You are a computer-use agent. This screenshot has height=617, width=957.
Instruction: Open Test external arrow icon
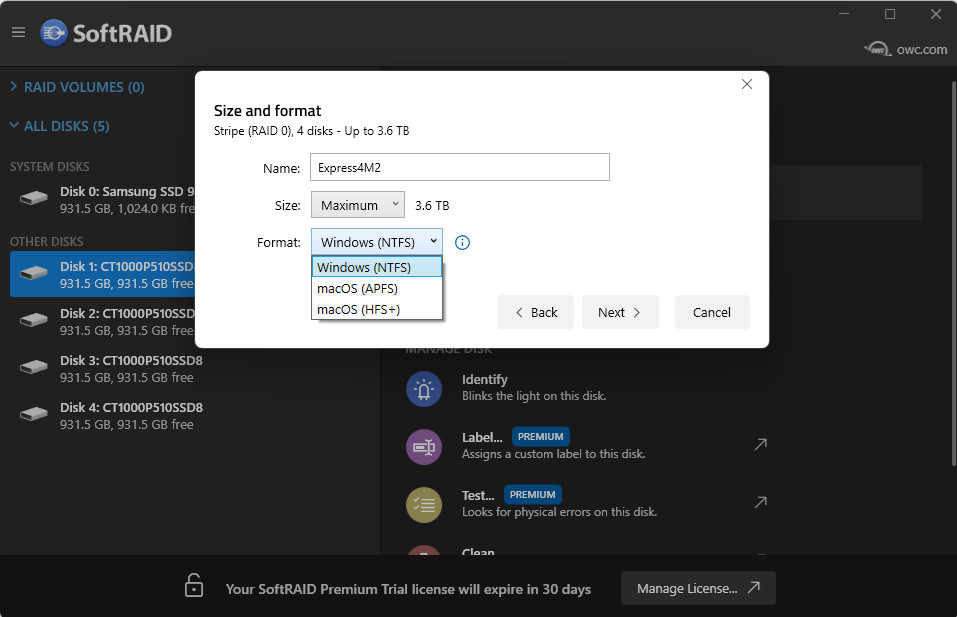[760, 502]
